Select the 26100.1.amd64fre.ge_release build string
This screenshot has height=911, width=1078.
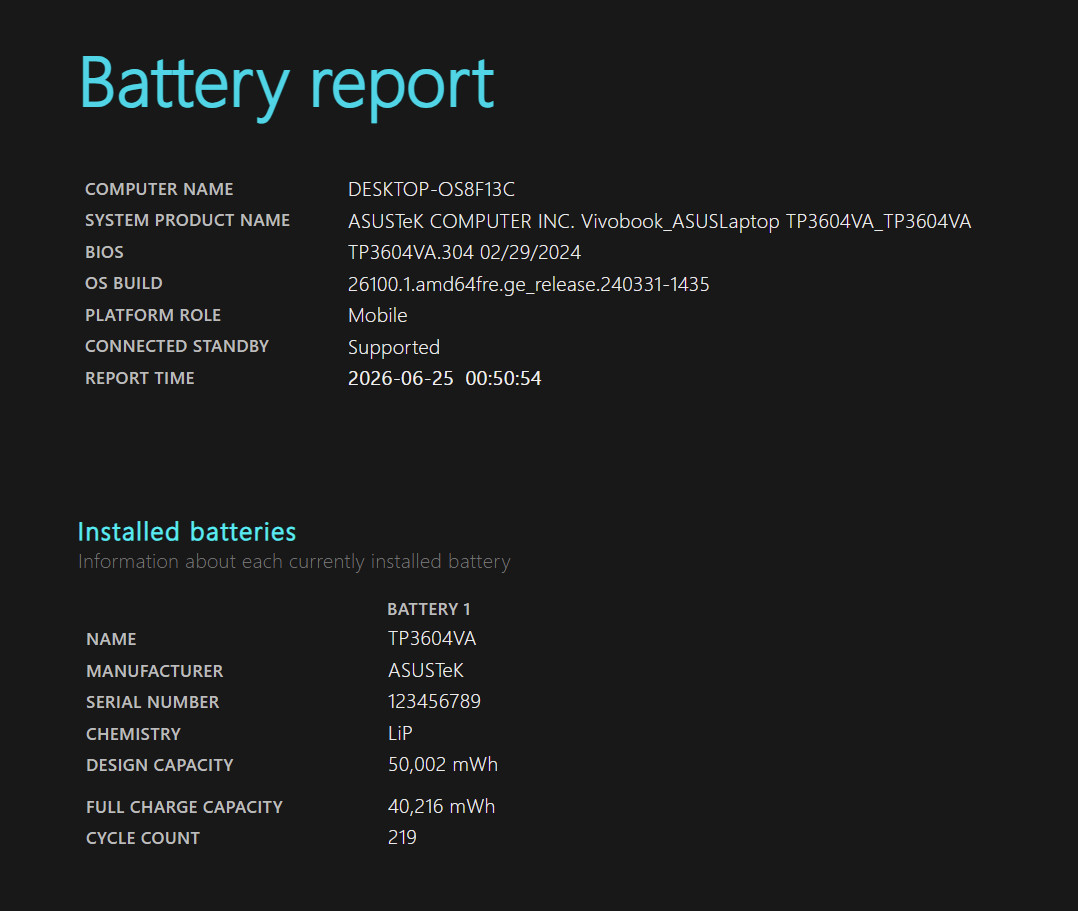(528, 285)
